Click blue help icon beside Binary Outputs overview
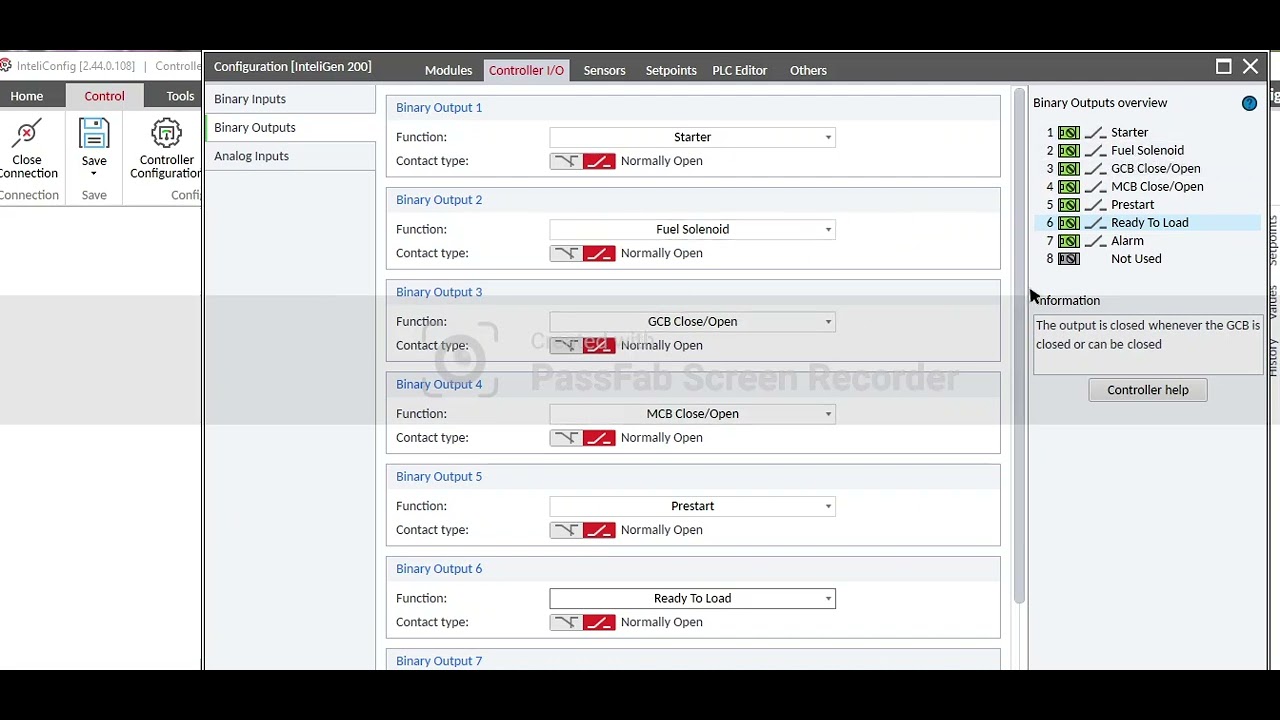This screenshot has height=720, width=1280. coord(1249,103)
